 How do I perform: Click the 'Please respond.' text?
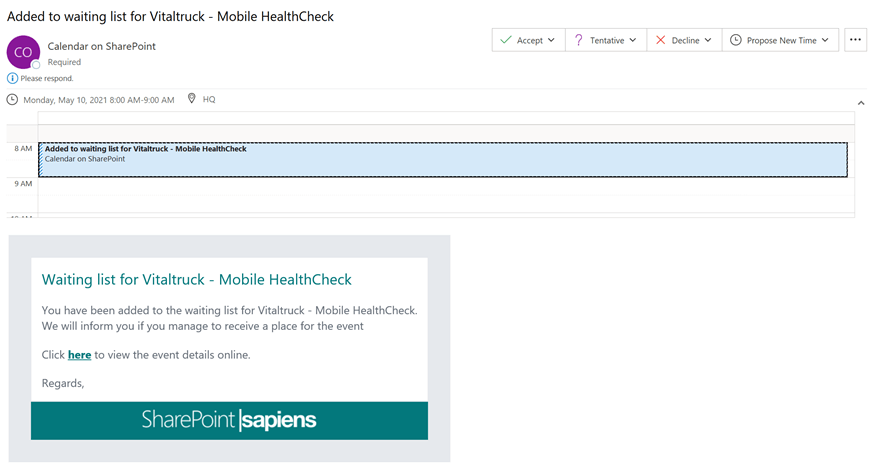tap(47, 78)
